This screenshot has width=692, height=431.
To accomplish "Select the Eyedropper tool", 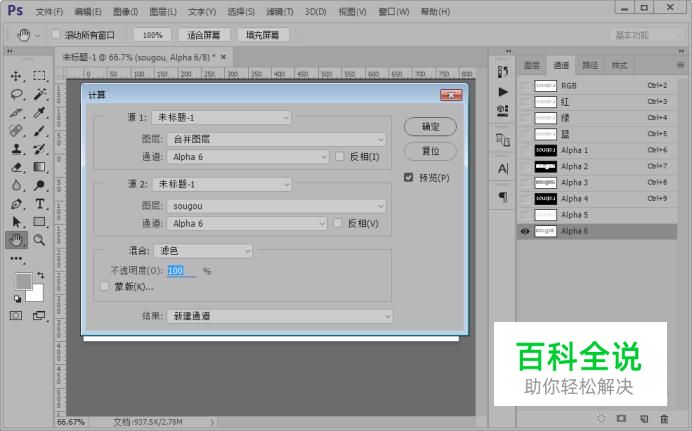I will pos(40,112).
